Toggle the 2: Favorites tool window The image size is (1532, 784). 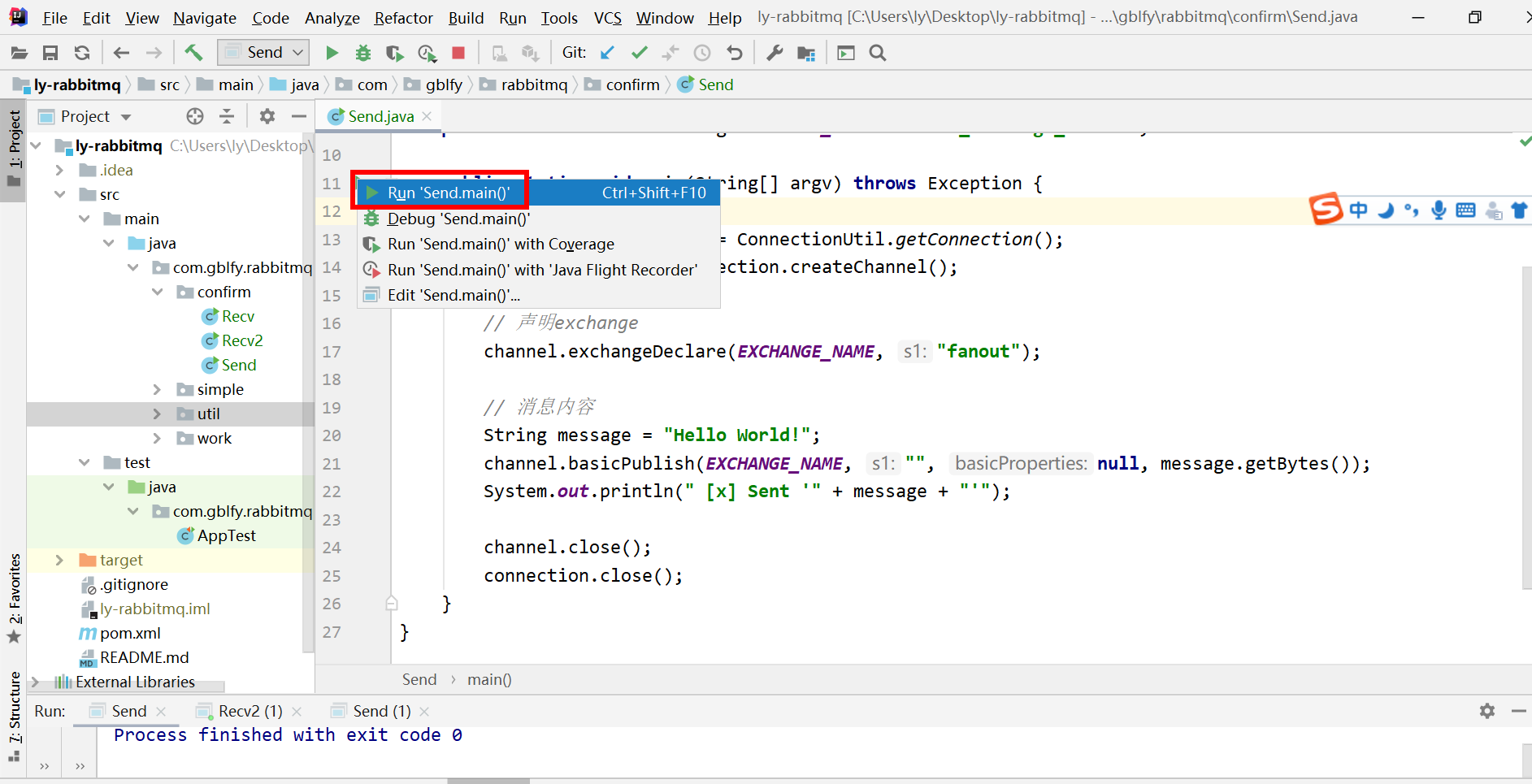(x=14, y=599)
